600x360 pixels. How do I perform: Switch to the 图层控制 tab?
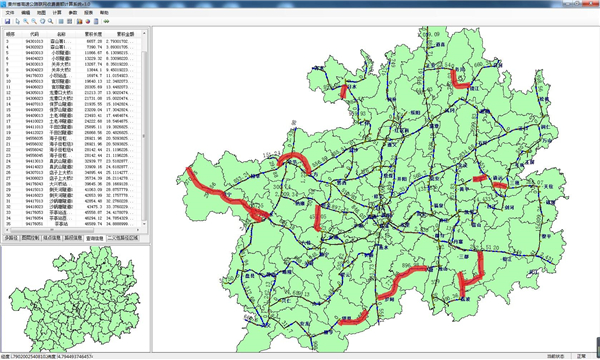(30, 238)
